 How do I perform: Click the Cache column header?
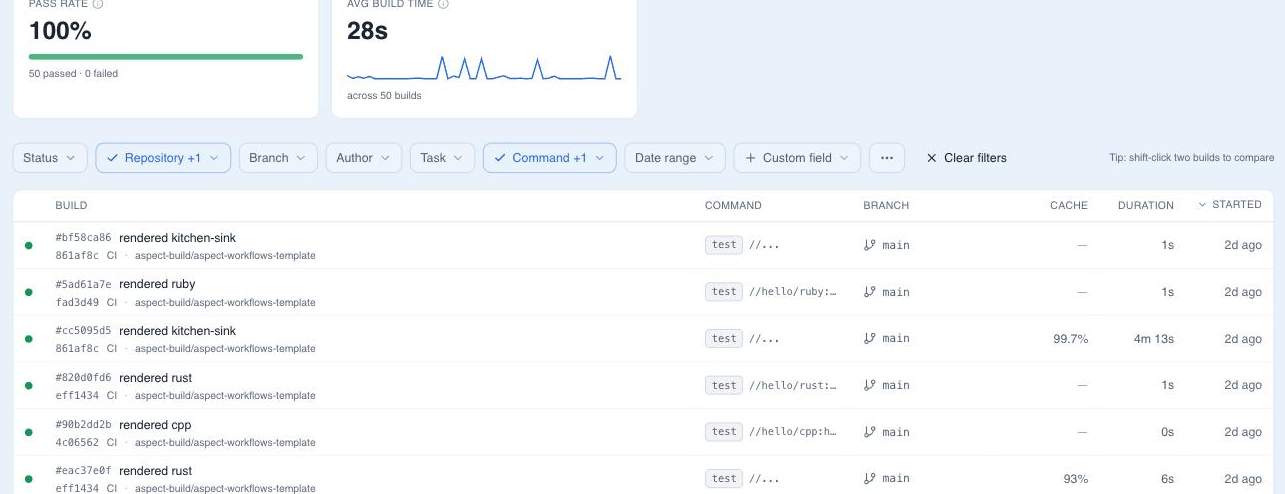click(1069, 205)
